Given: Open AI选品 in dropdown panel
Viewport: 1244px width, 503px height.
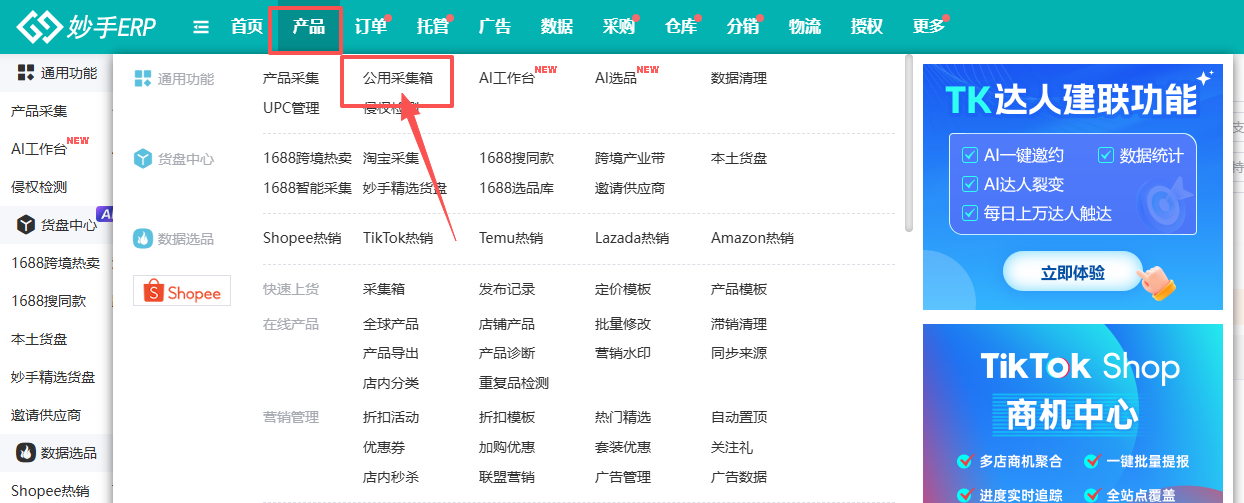Looking at the screenshot, I should pyautogui.click(x=616, y=78).
